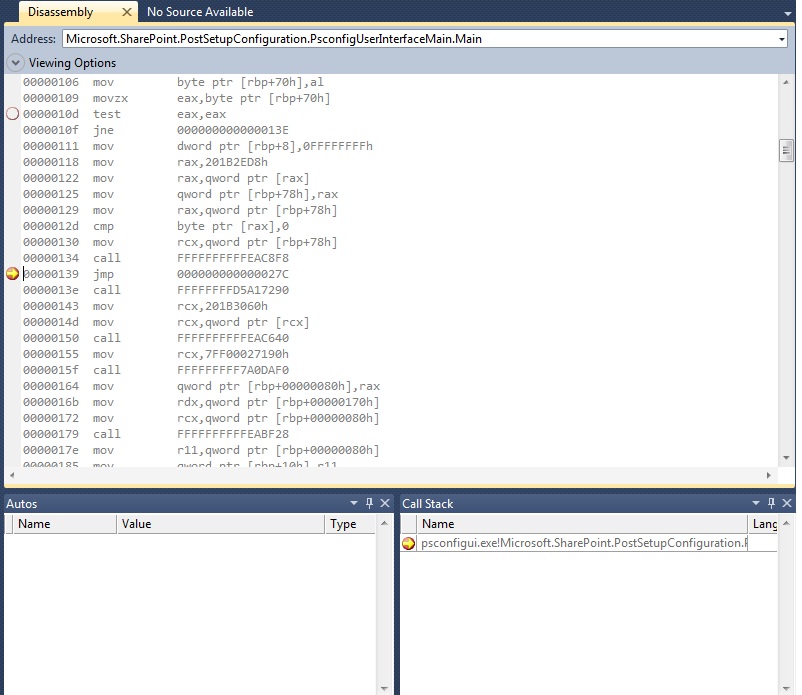Click inside the Address input field

[419, 39]
